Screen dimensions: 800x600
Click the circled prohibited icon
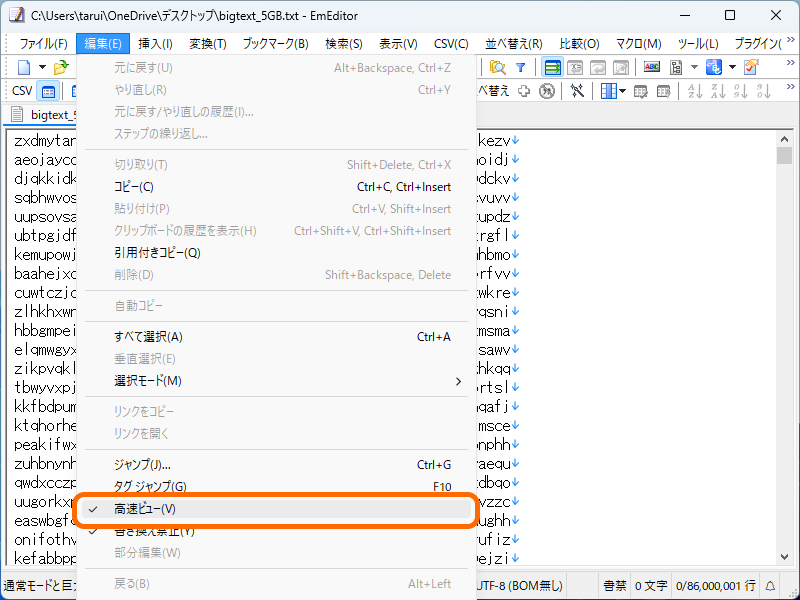pyautogui.click(x=546, y=91)
